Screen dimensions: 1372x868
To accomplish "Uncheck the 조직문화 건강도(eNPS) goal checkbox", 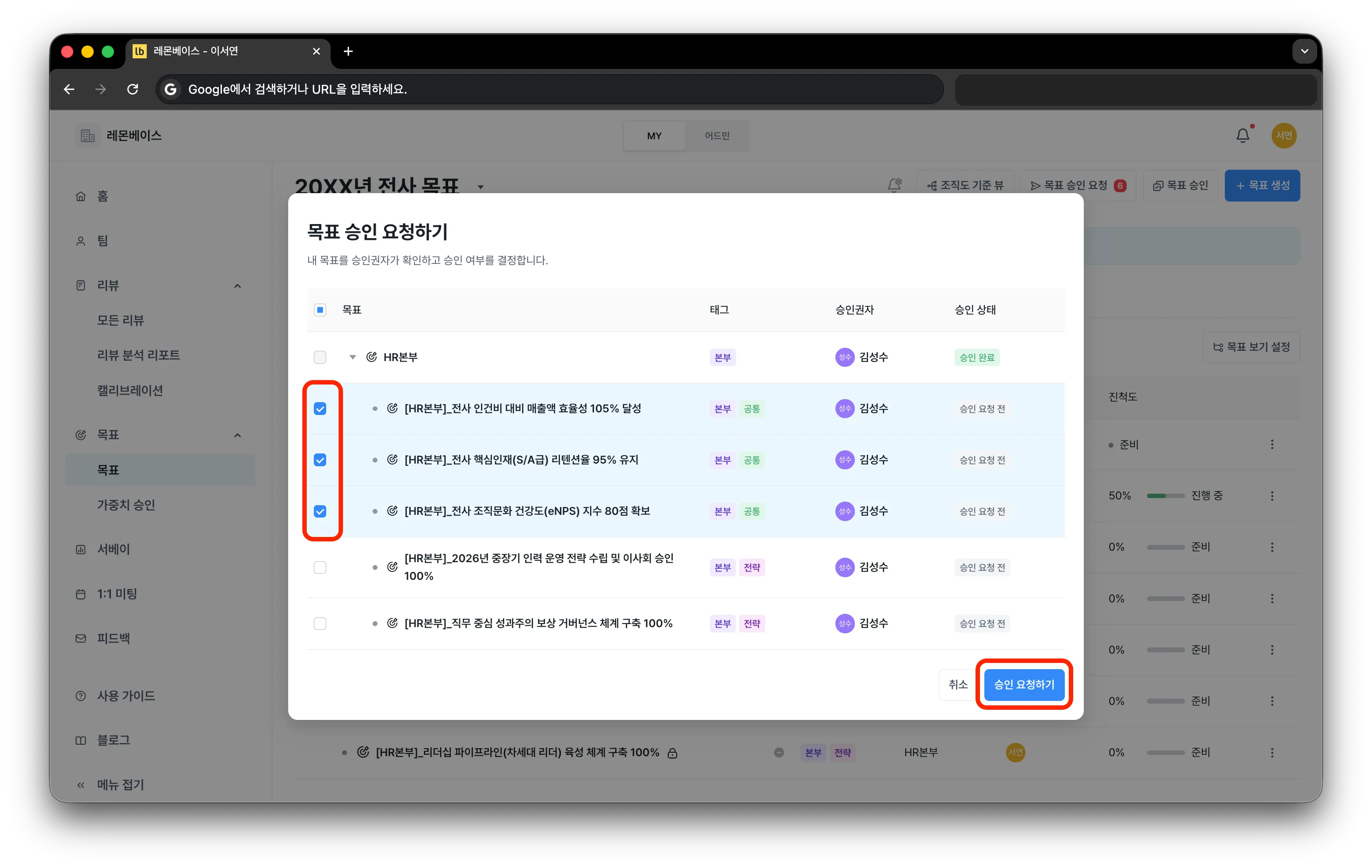I will (x=320, y=511).
